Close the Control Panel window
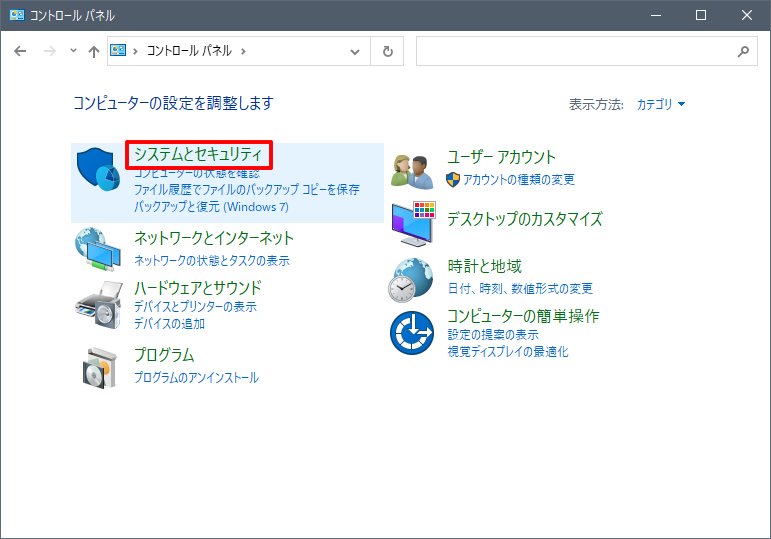Screen dimensions: 771x539 [x=746, y=15]
